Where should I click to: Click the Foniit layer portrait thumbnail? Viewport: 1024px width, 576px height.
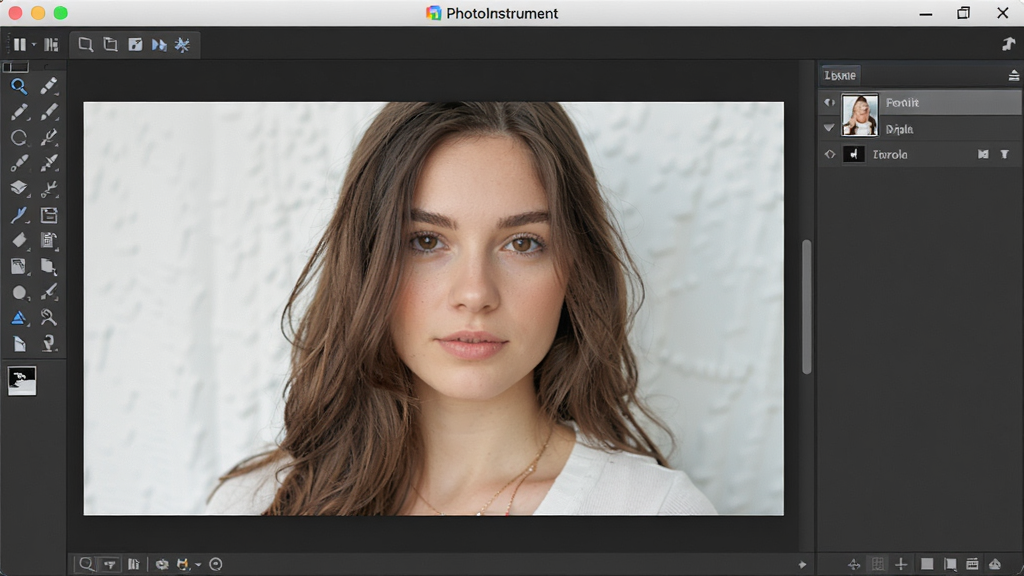859,115
